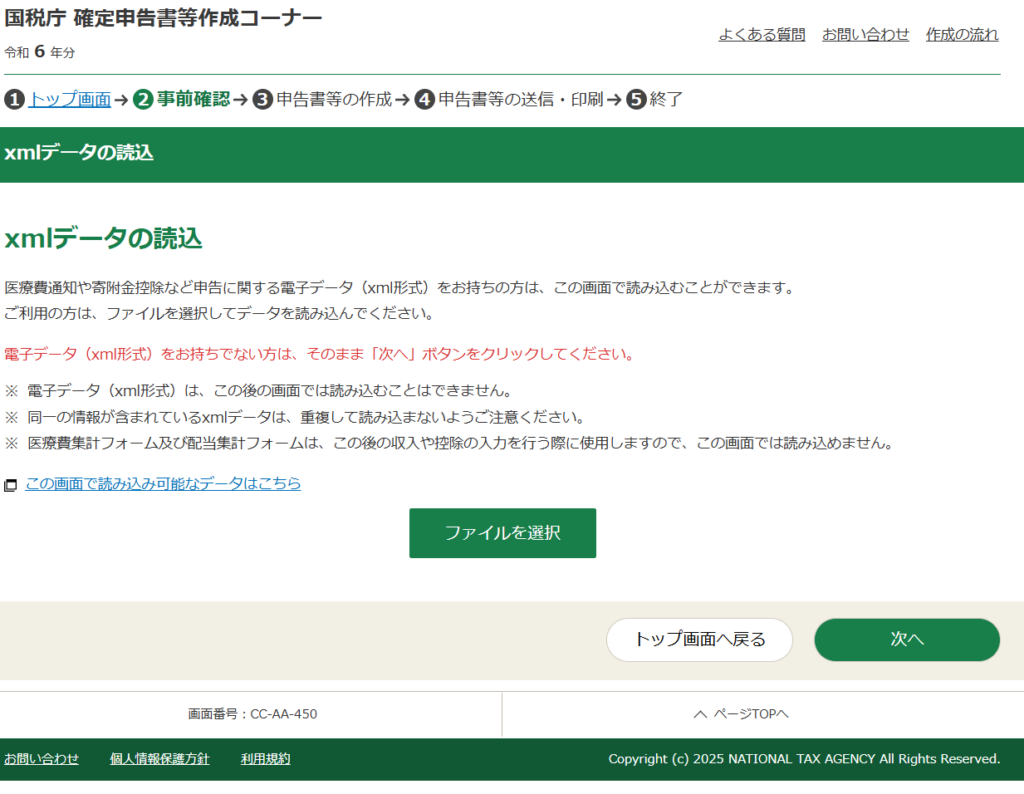Click the step 4 number circle icon
This screenshot has width=1024, height=794.
424,100
